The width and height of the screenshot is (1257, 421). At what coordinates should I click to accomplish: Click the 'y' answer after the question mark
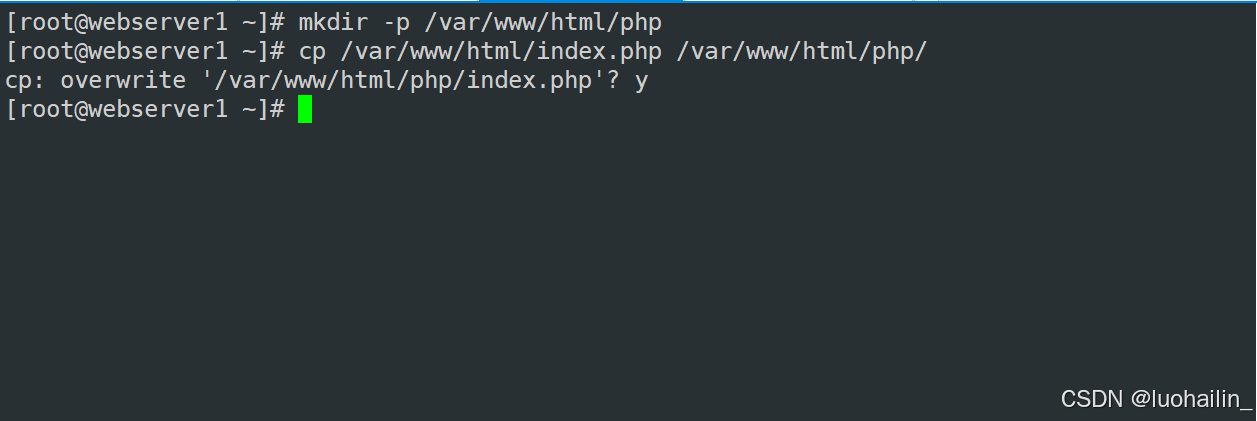click(x=641, y=82)
